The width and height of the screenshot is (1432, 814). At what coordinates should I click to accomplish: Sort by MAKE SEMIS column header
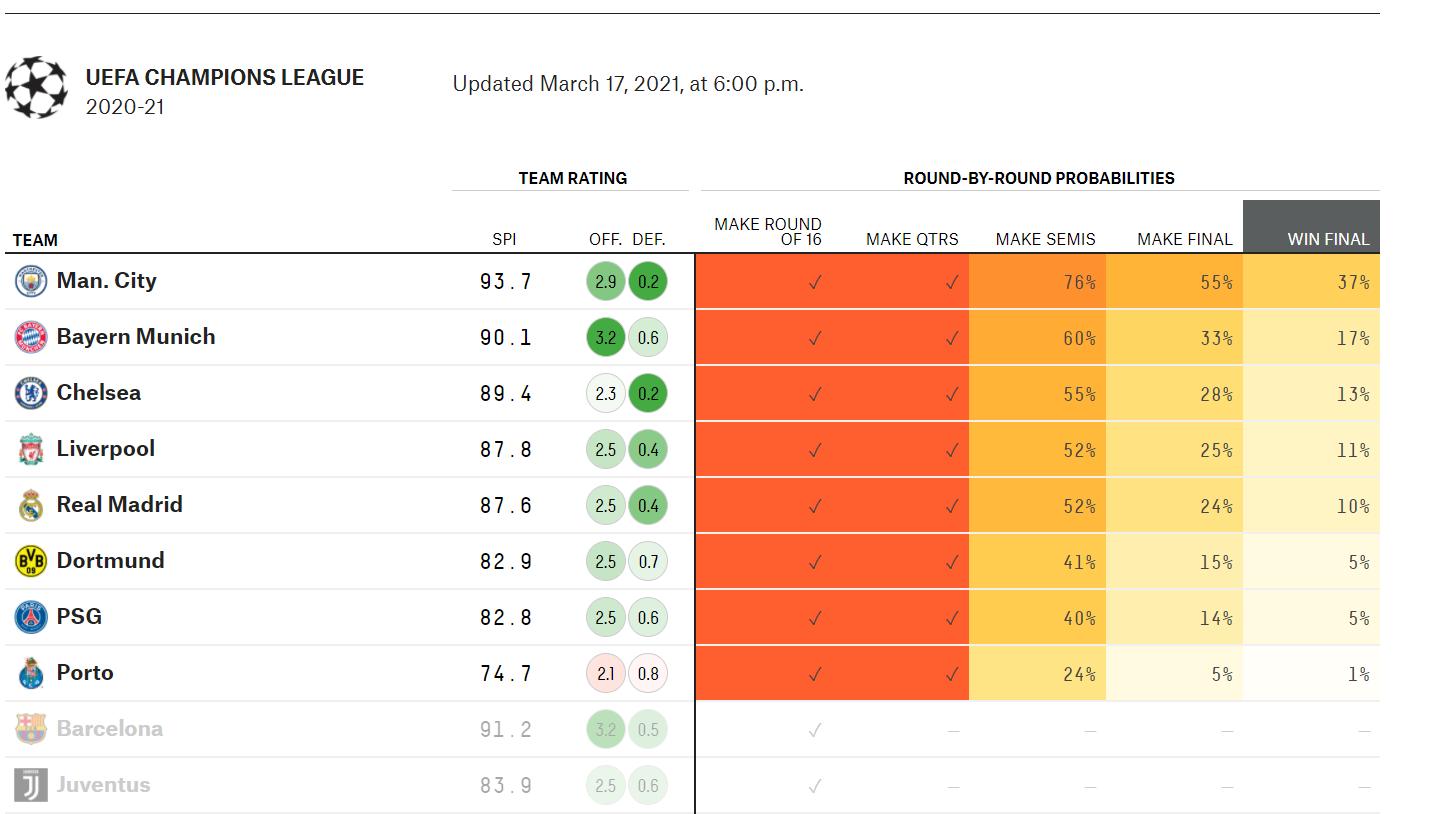coord(1045,240)
